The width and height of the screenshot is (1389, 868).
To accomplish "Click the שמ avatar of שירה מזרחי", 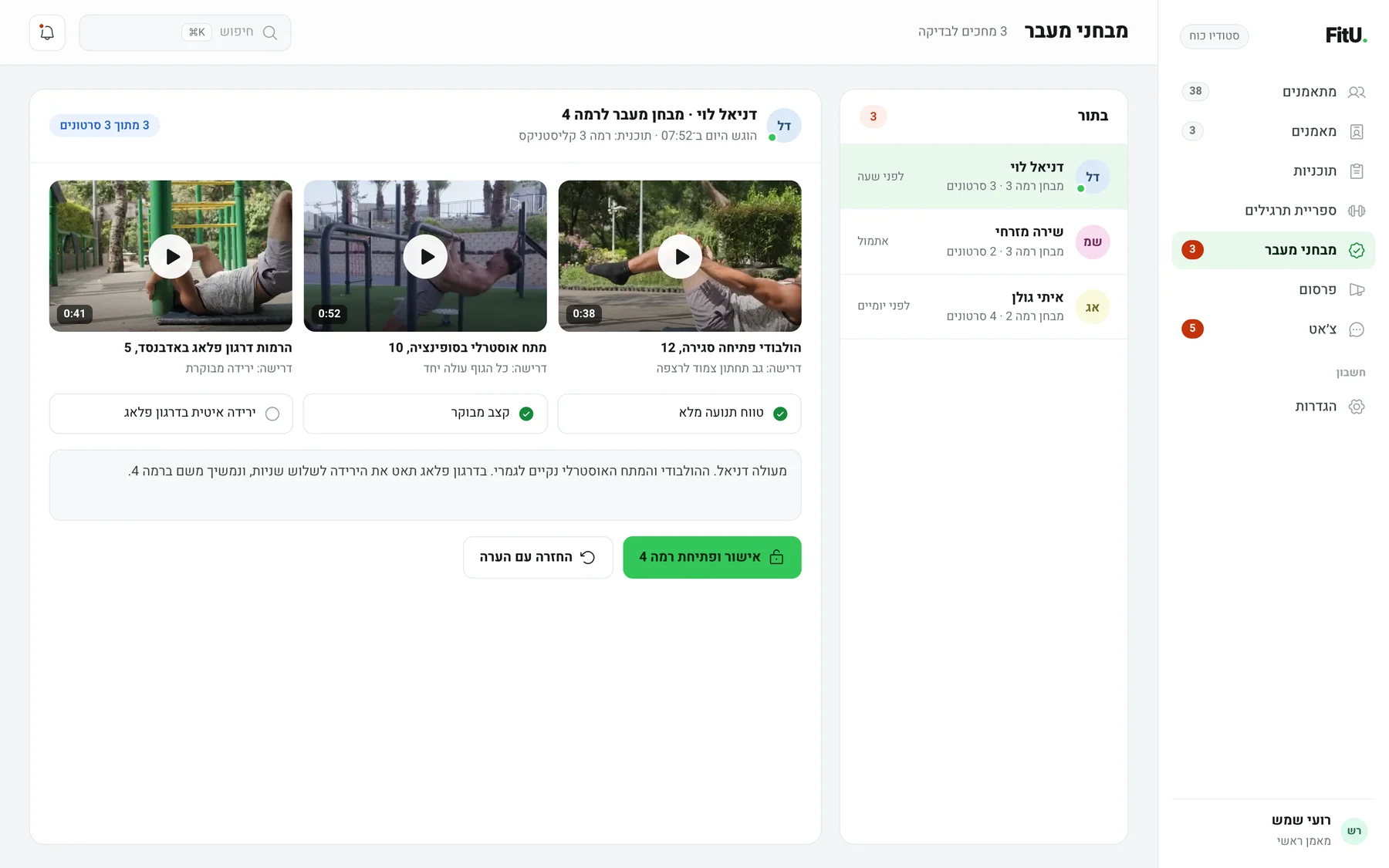I will 1093,242.
